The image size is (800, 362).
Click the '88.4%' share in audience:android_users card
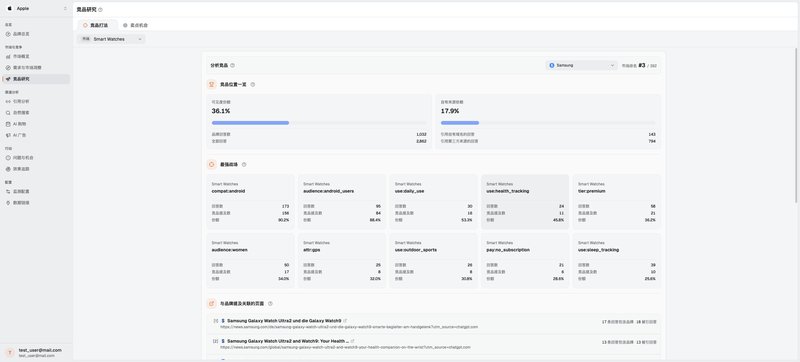(375, 220)
